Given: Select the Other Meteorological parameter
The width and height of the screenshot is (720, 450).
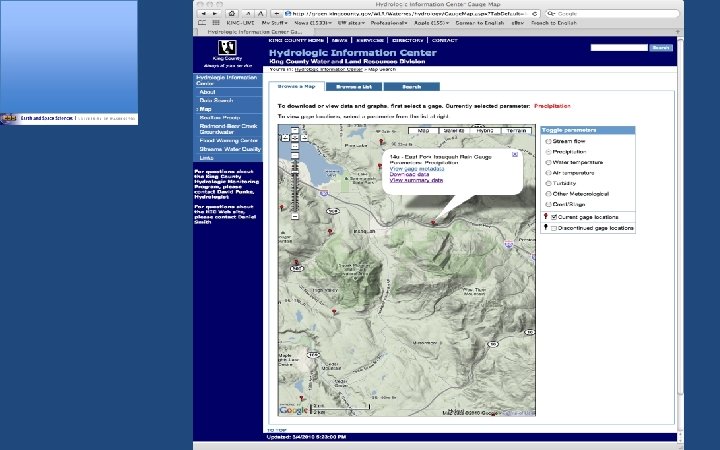Looking at the screenshot, I should click(x=548, y=194).
